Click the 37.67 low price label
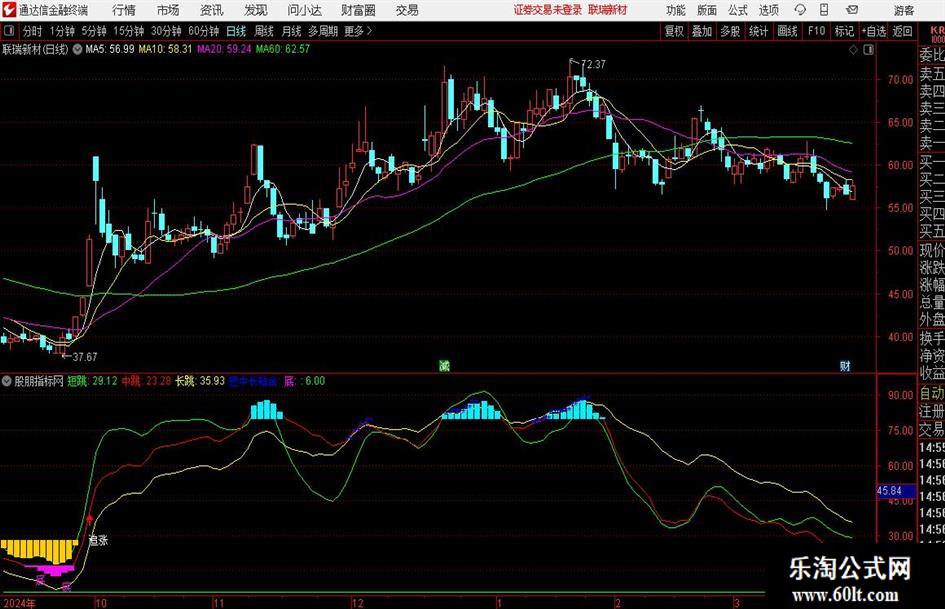The width and height of the screenshot is (945, 609). click(84, 357)
